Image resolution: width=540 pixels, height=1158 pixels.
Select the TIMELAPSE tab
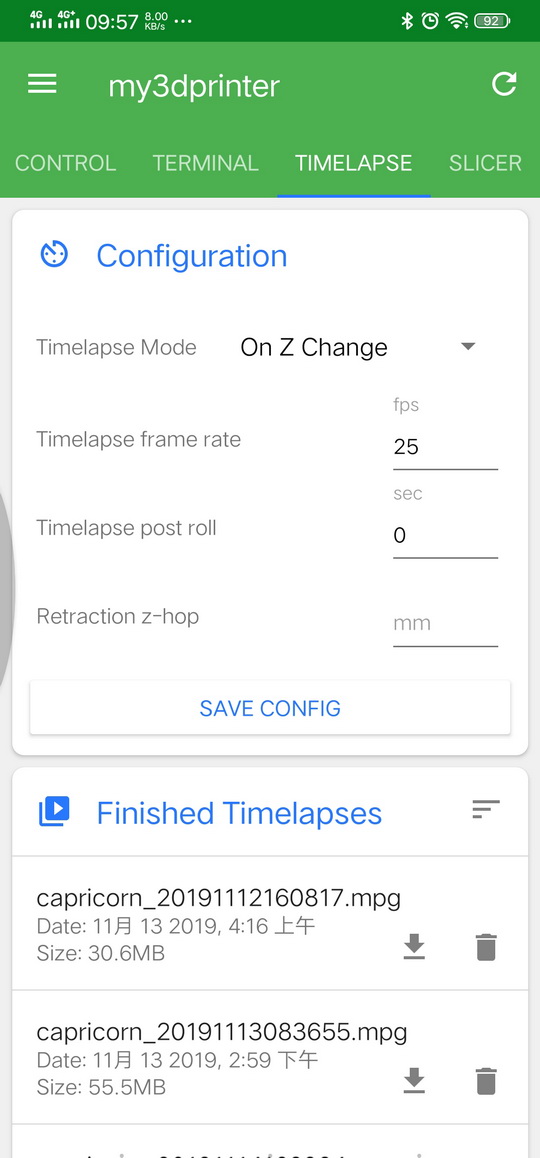(x=354, y=163)
